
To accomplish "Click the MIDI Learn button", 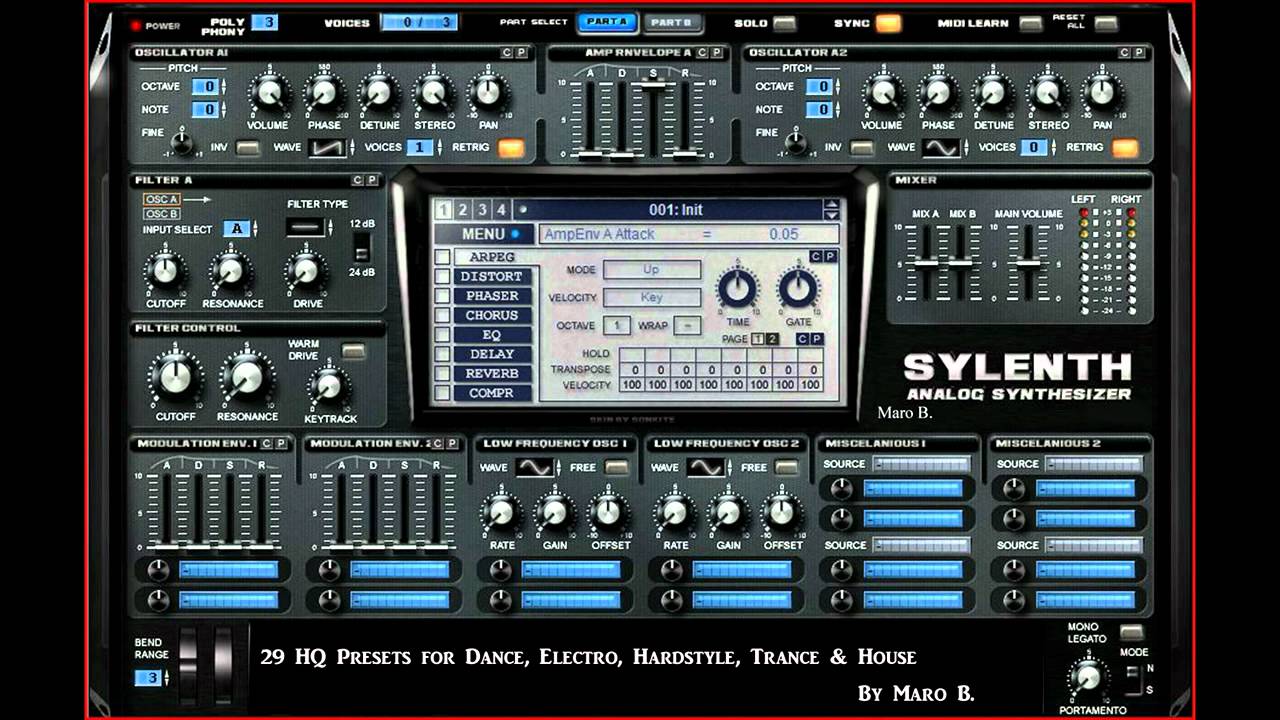I will (x=1031, y=23).
